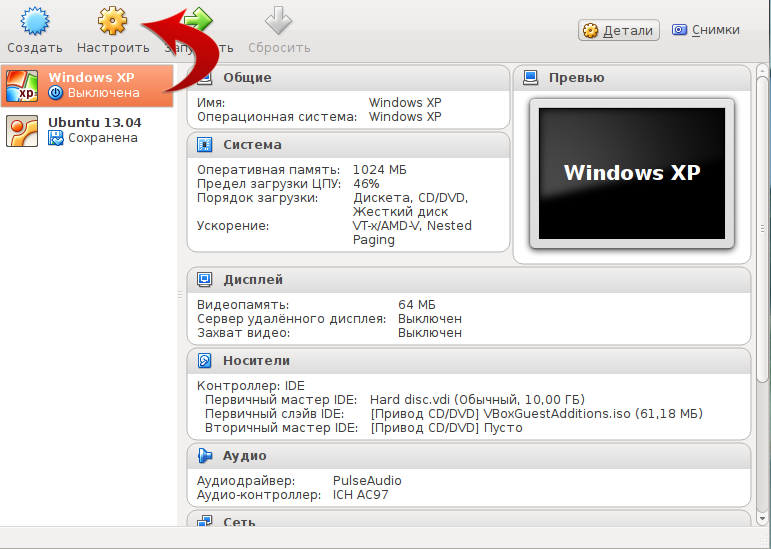This screenshot has height=549, width=771.
Task: Open Настроить settings gear icon
Action: tap(113, 21)
